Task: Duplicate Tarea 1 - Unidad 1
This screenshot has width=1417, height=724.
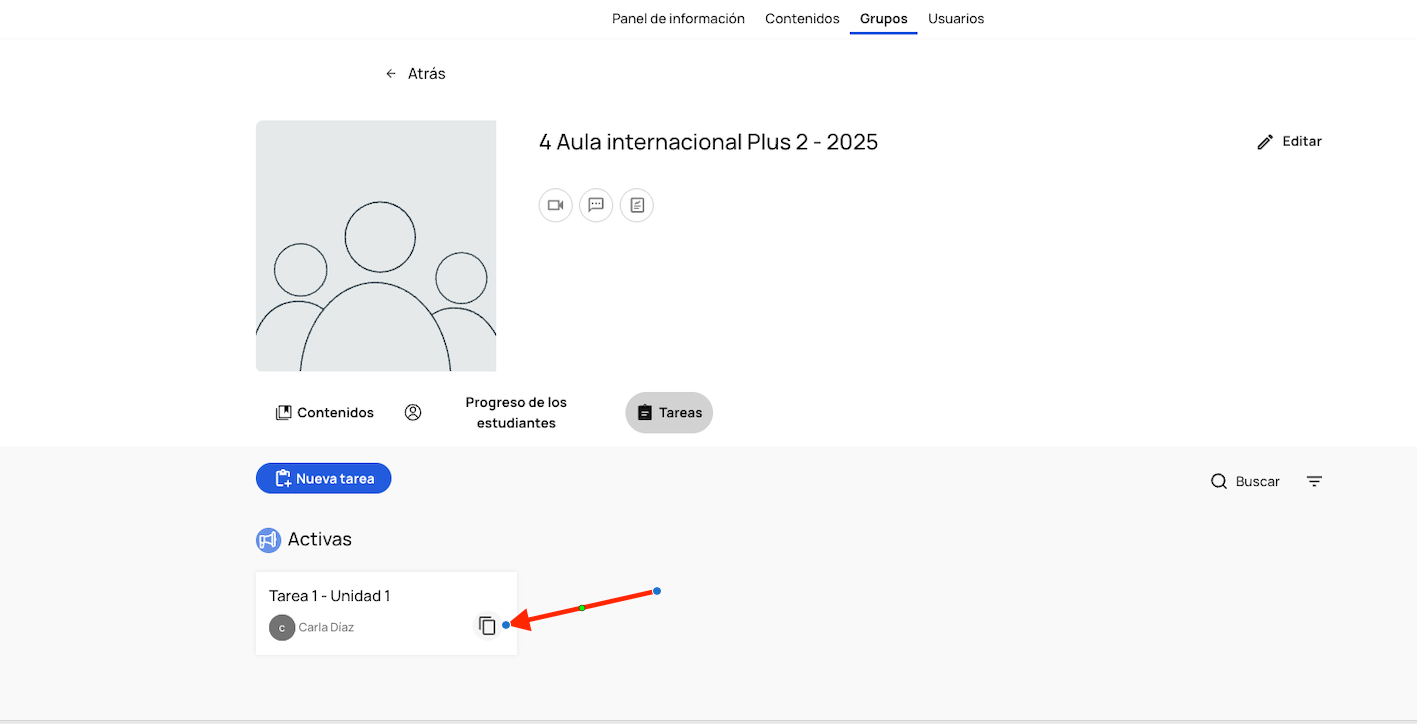Action: (x=487, y=626)
